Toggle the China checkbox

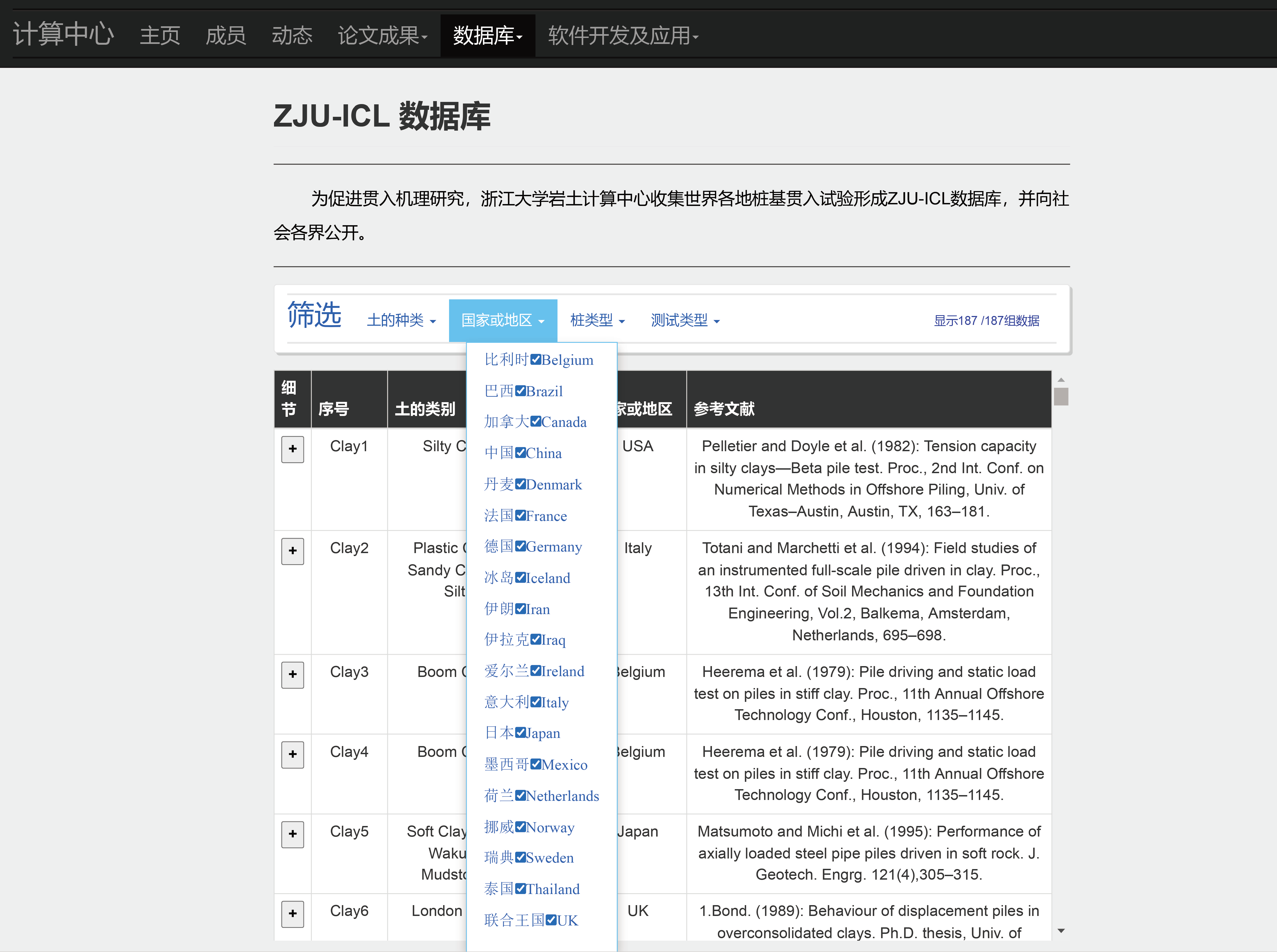coord(520,453)
